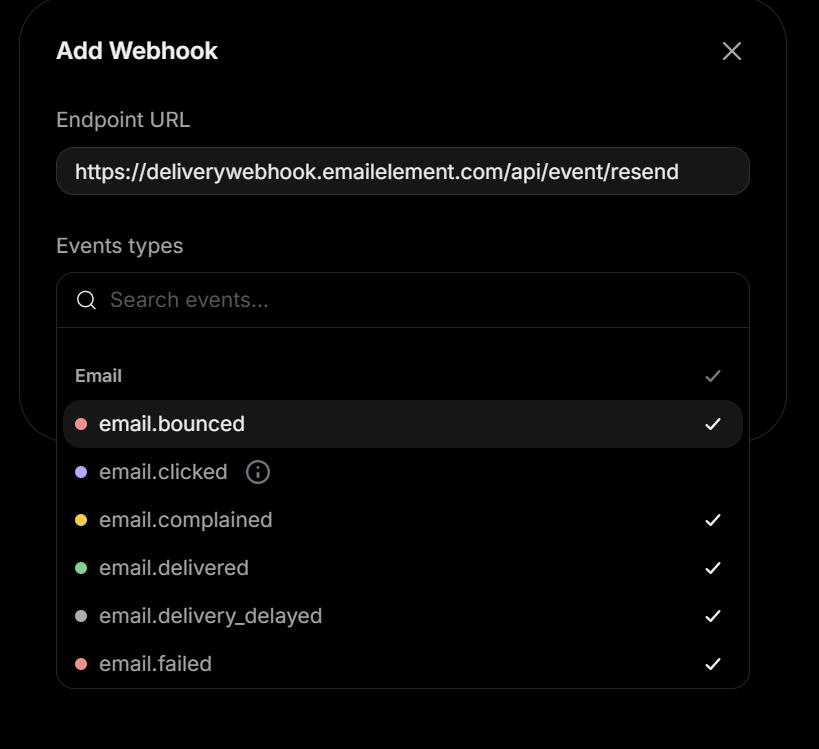Click the purple dot beside email.clicked
Image resolution: width=819 pixels, height=749 pixels.
pos(81,472)
